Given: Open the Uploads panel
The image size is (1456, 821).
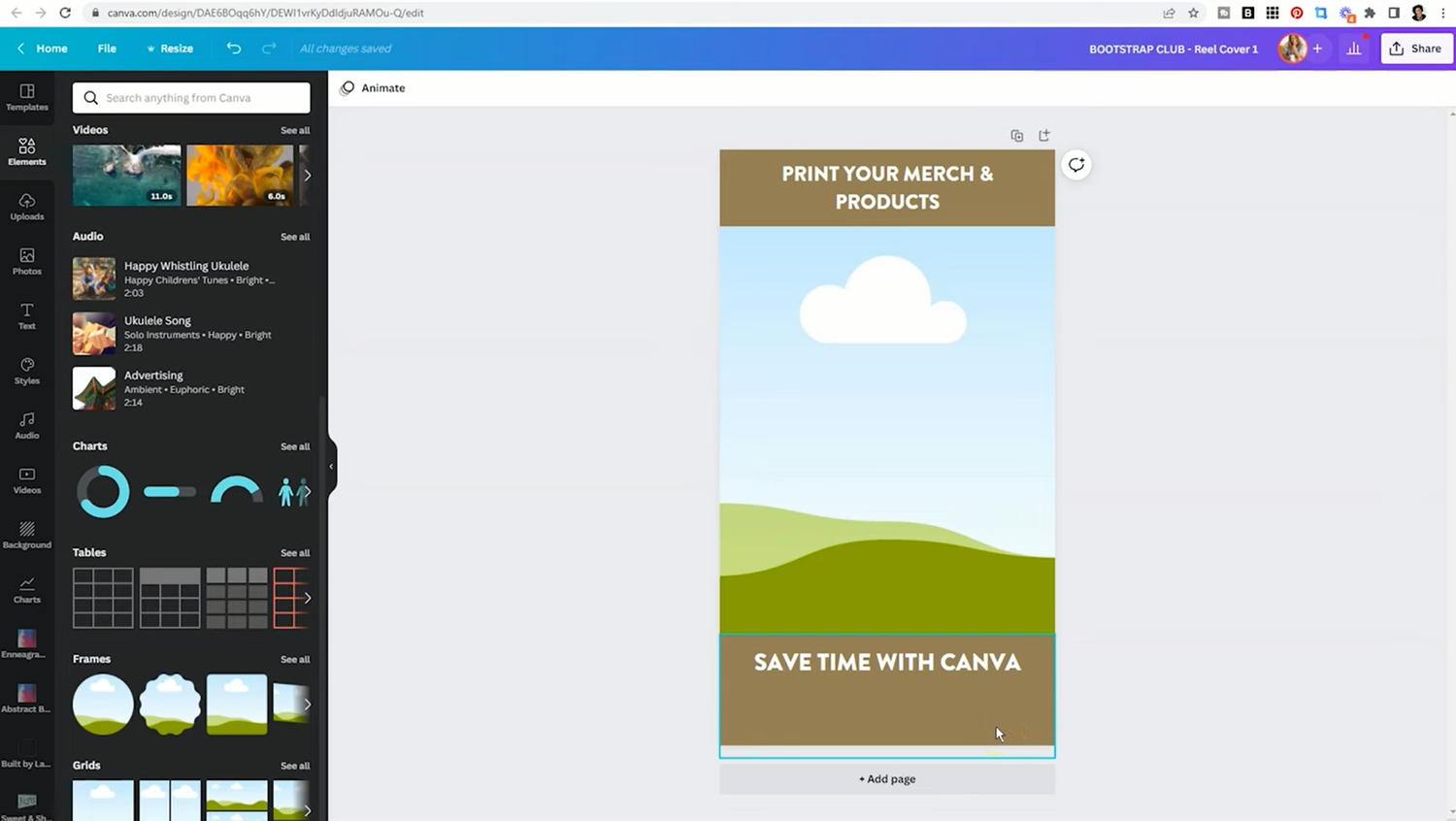Looking at the screenshot, I should pos(26,207).
